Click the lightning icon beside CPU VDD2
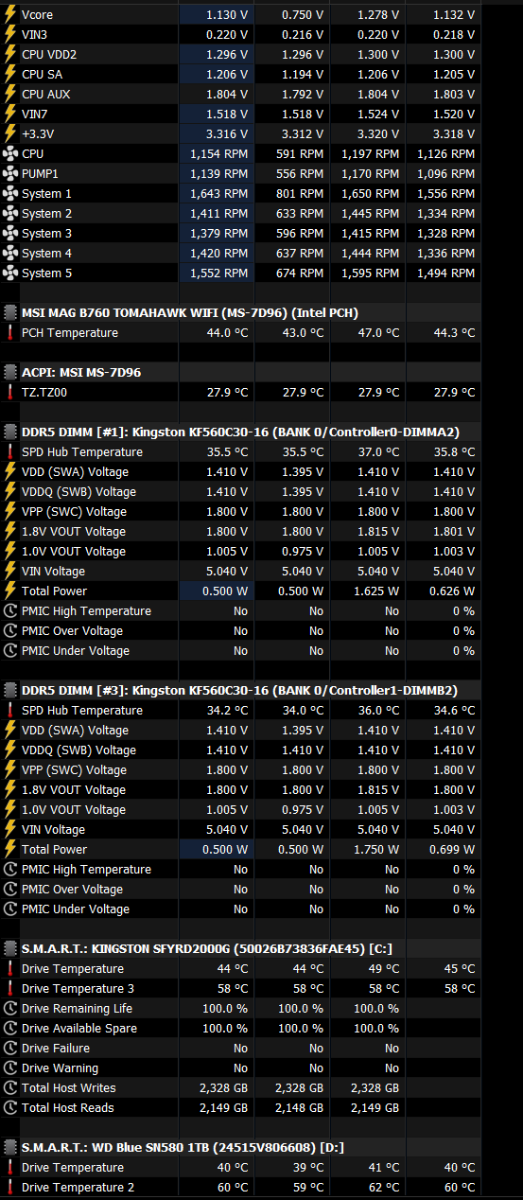The width and height of the screenshot is (523, 1200). (10, 55)
